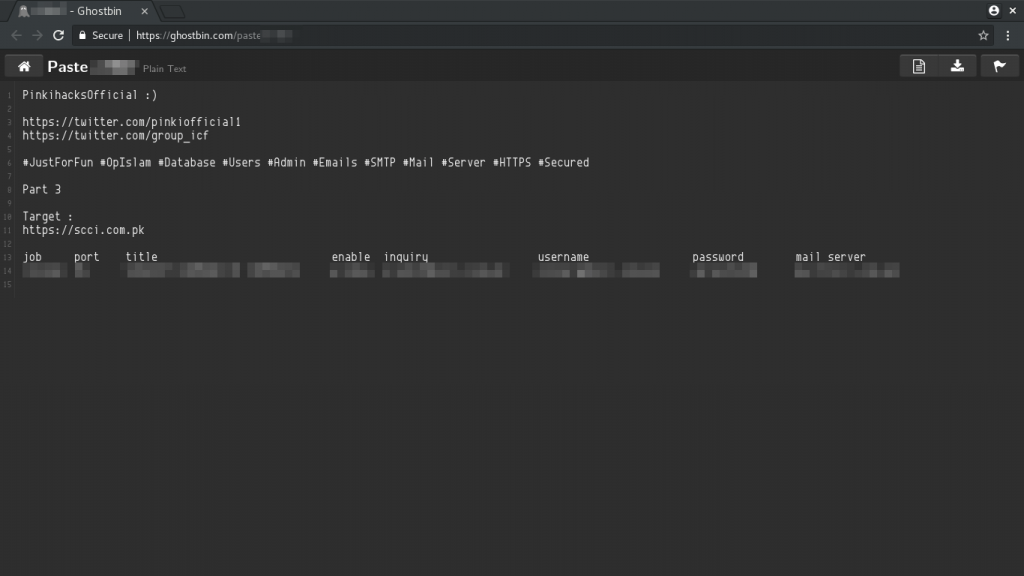Viewport: 1024px width, 576px height.
Task: Click the mail server column header
Action: (830, 257)
